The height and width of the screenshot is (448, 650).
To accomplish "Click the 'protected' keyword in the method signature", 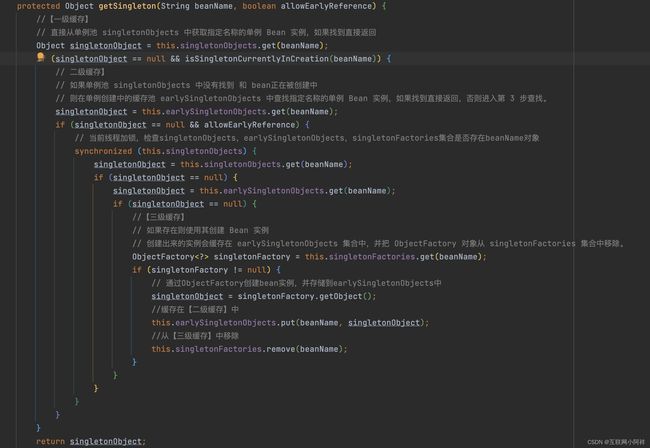I will (x=39, y=6).
